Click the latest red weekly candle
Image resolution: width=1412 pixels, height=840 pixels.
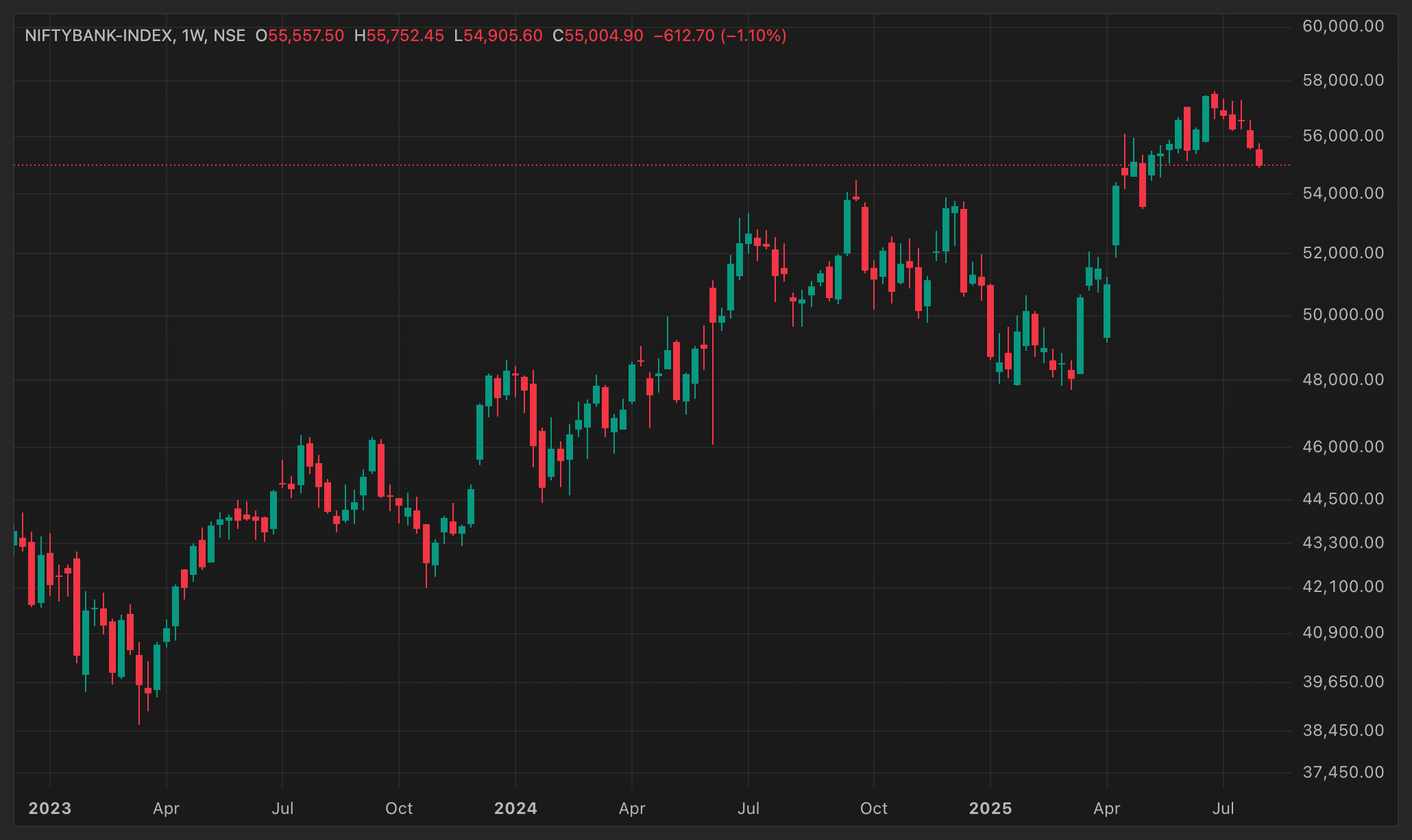tap(1259, 157)
